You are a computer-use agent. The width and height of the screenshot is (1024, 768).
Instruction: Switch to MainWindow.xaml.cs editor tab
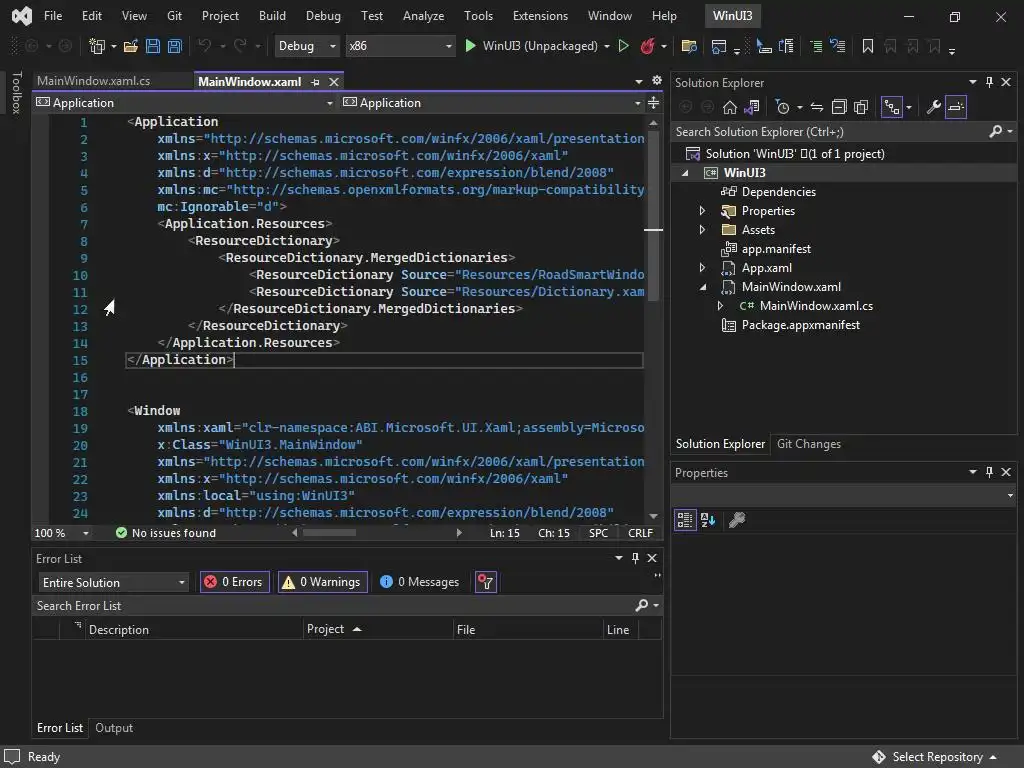[93, 81]
